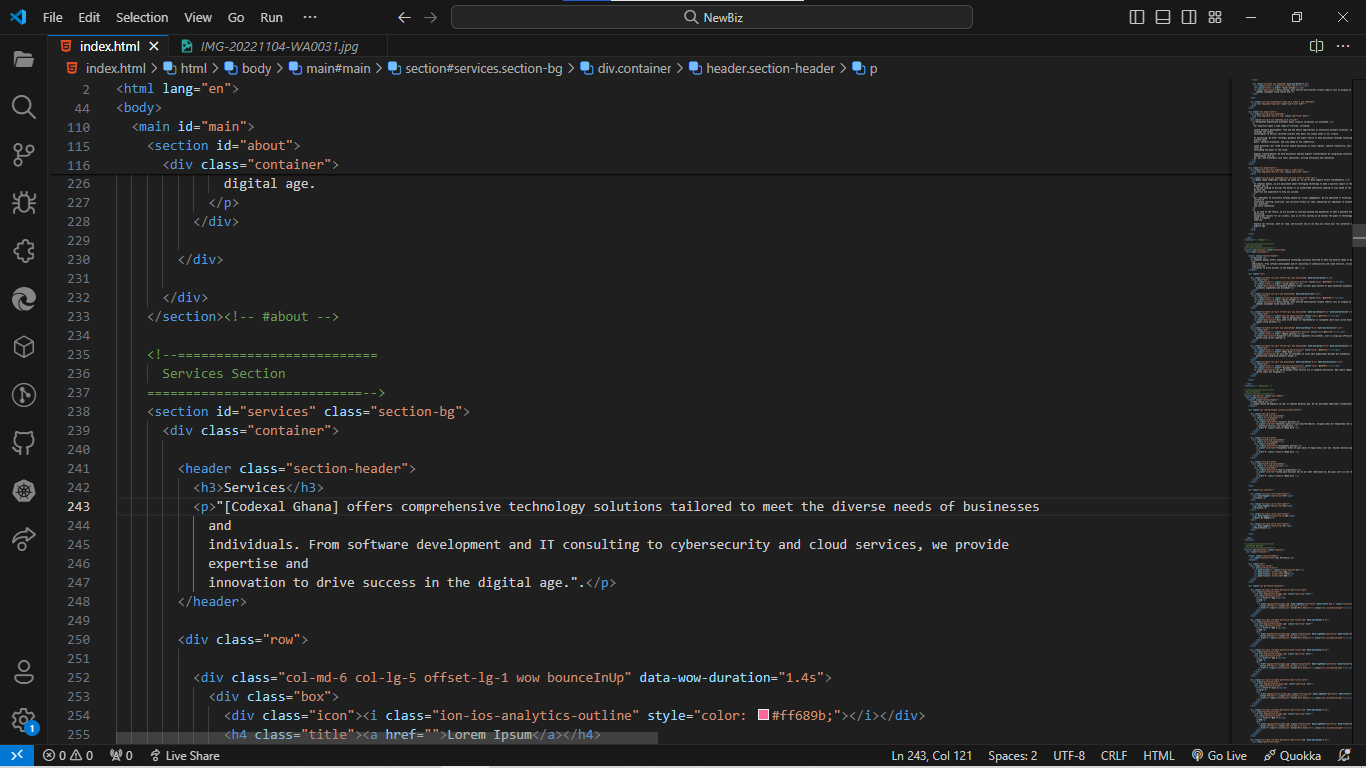The image size is (1366, 768).
Task: Open Source Control view
Action: click(24, 155)
